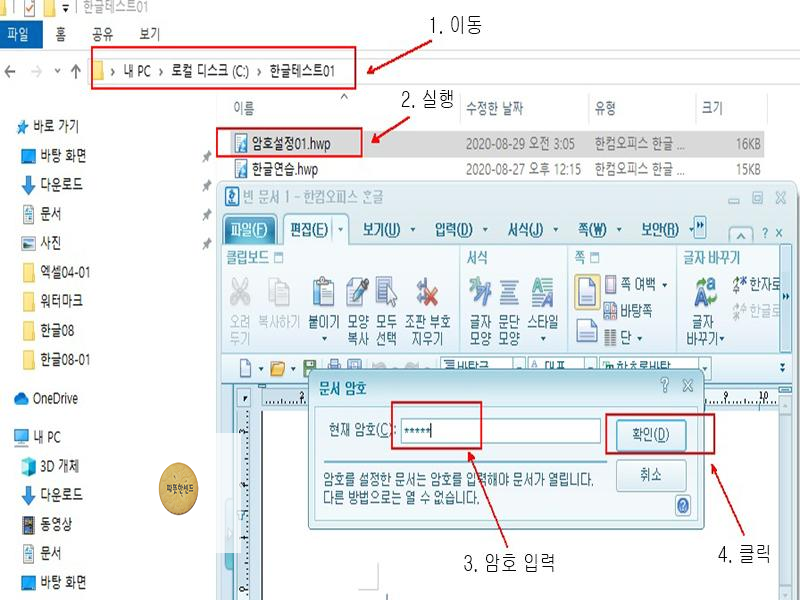Click the landscape page orientation icon
Viewport: 800px width, 600px height.
pyautogui.click(x=587, y=330)
